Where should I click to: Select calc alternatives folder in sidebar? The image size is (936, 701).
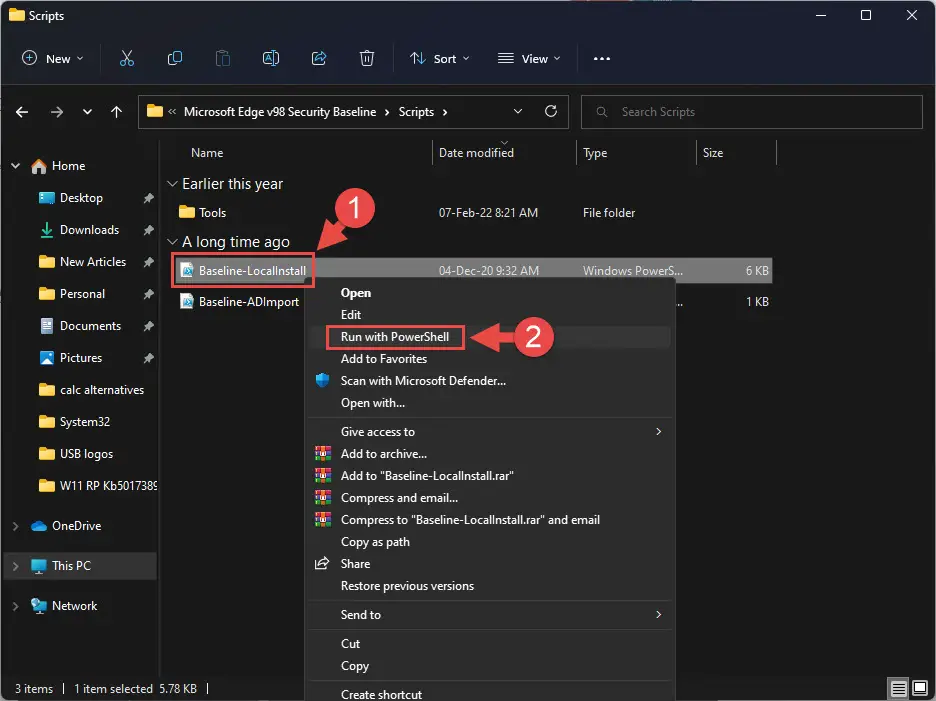click(x=102, y=390)
